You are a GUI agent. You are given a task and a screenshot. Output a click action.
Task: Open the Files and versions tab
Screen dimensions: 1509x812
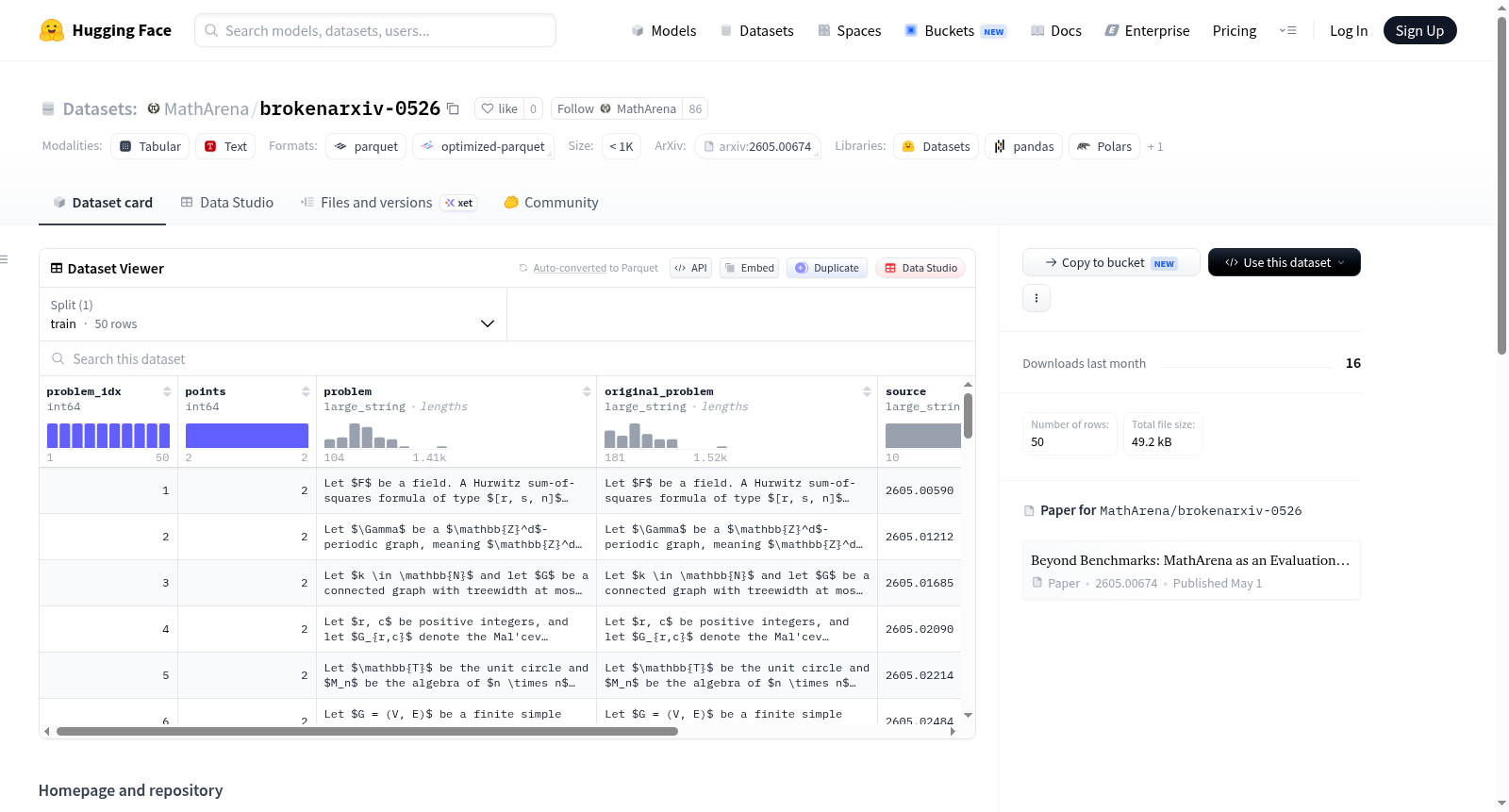click(388, 202)
